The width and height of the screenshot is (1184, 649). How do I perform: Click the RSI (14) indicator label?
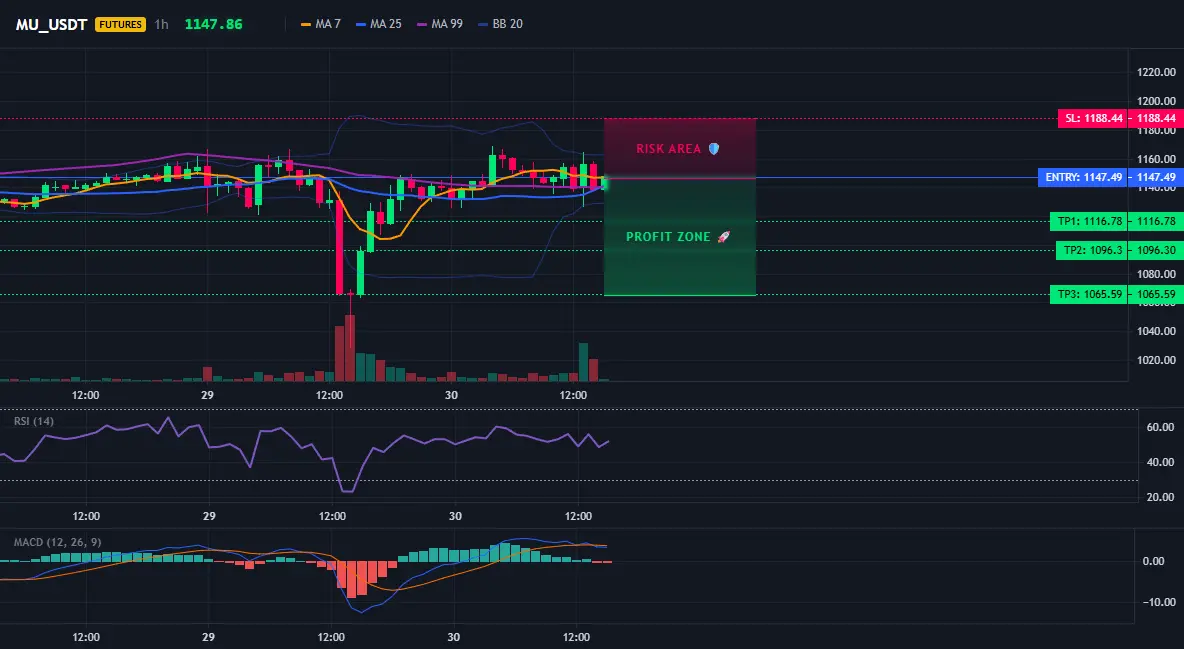tap(34, 421)
